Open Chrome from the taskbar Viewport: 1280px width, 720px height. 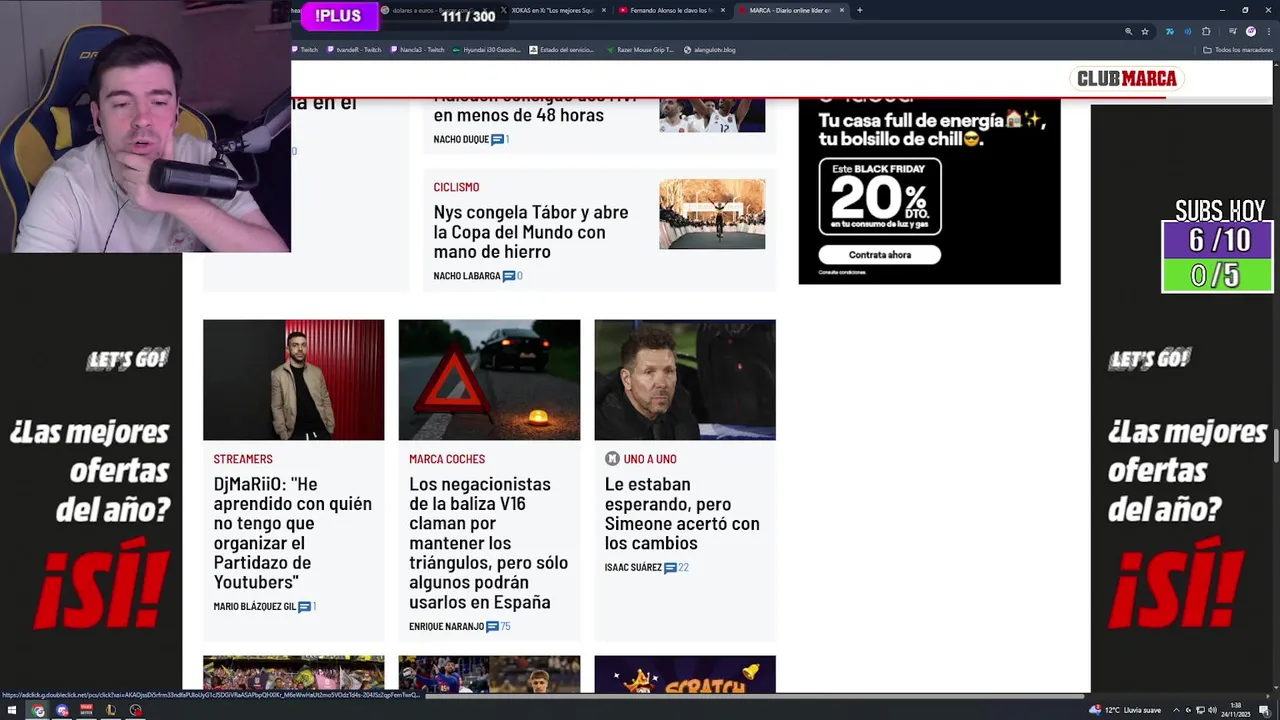38,710
